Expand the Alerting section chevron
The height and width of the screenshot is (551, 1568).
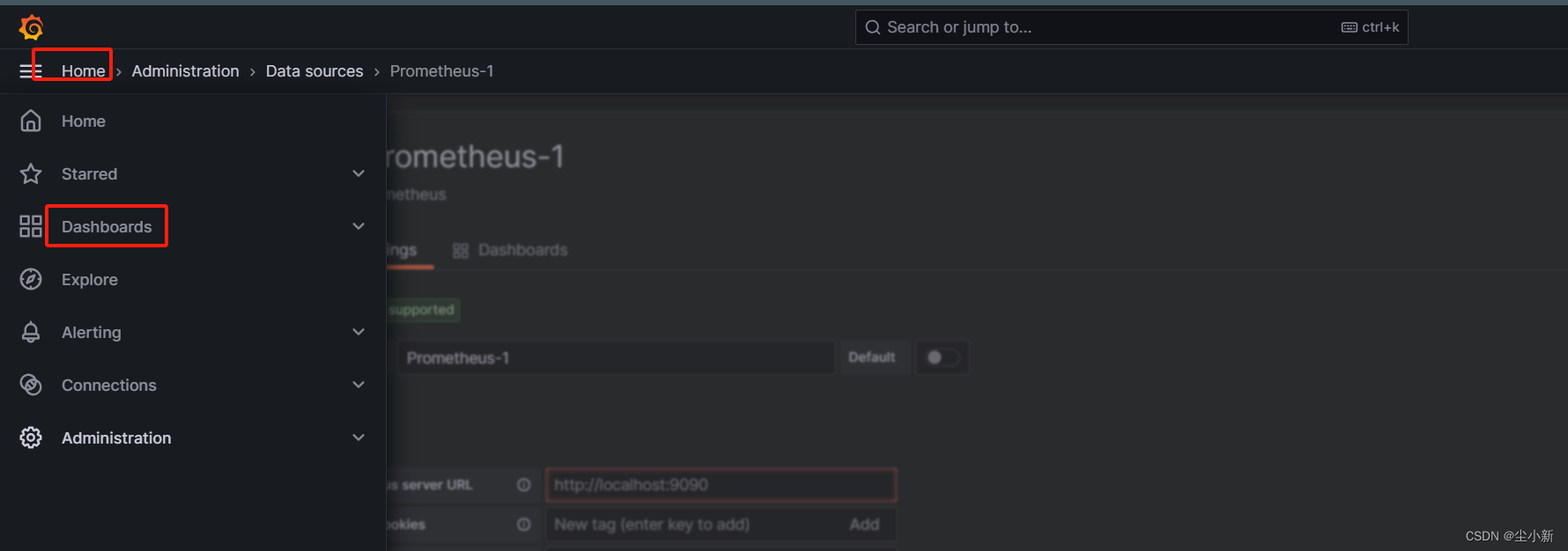[x=359, y=333]
